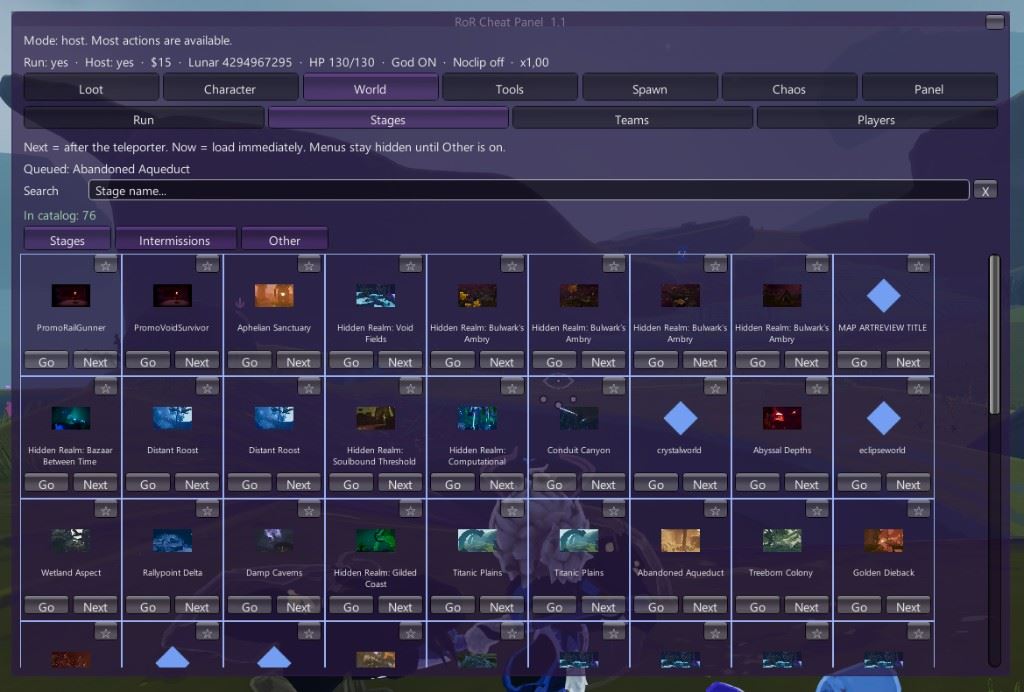
Task: Select the Soulbound Threshold preview image
Action: click(x=376, y=418)
